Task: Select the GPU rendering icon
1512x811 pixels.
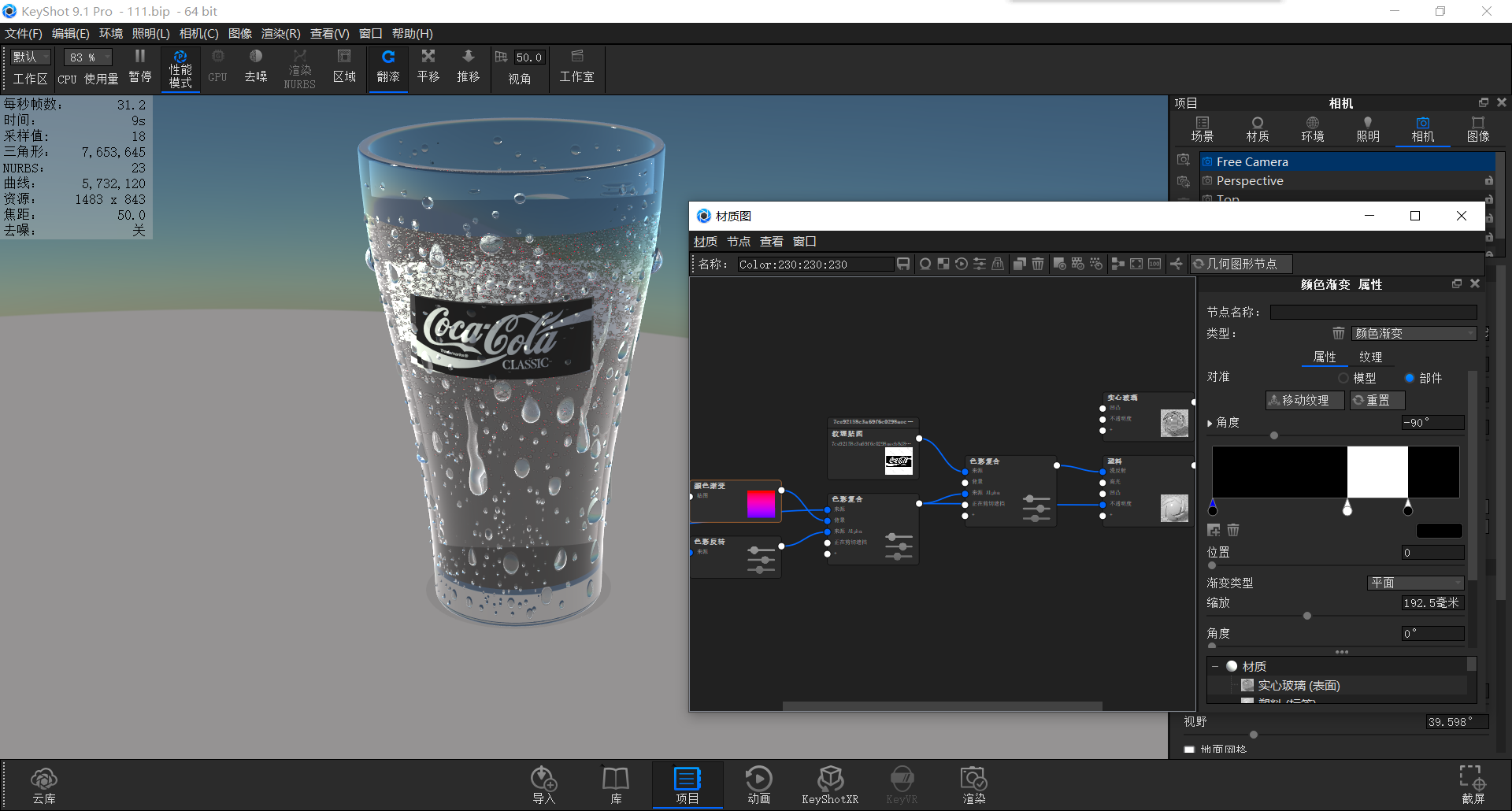Action: pyautogui.click(x=217, y=69)
